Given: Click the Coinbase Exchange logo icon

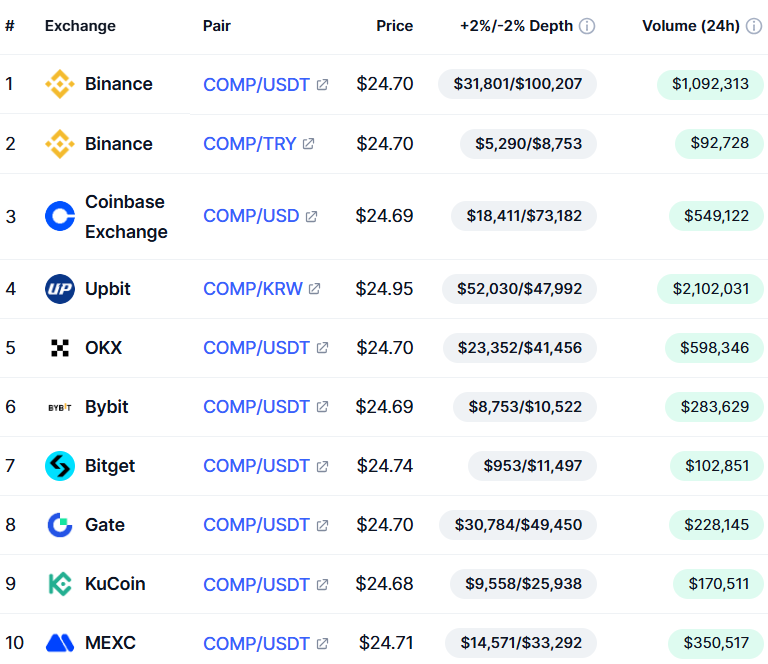Looking at the screenshot, I should [60, 216].
